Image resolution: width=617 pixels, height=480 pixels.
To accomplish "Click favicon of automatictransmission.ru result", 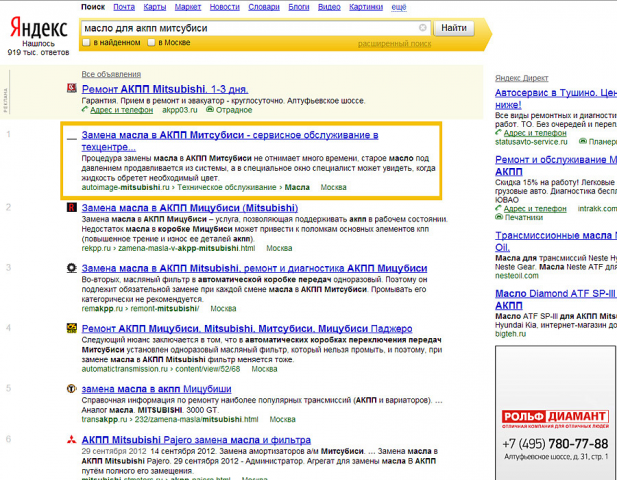I will tap(72, 328).
